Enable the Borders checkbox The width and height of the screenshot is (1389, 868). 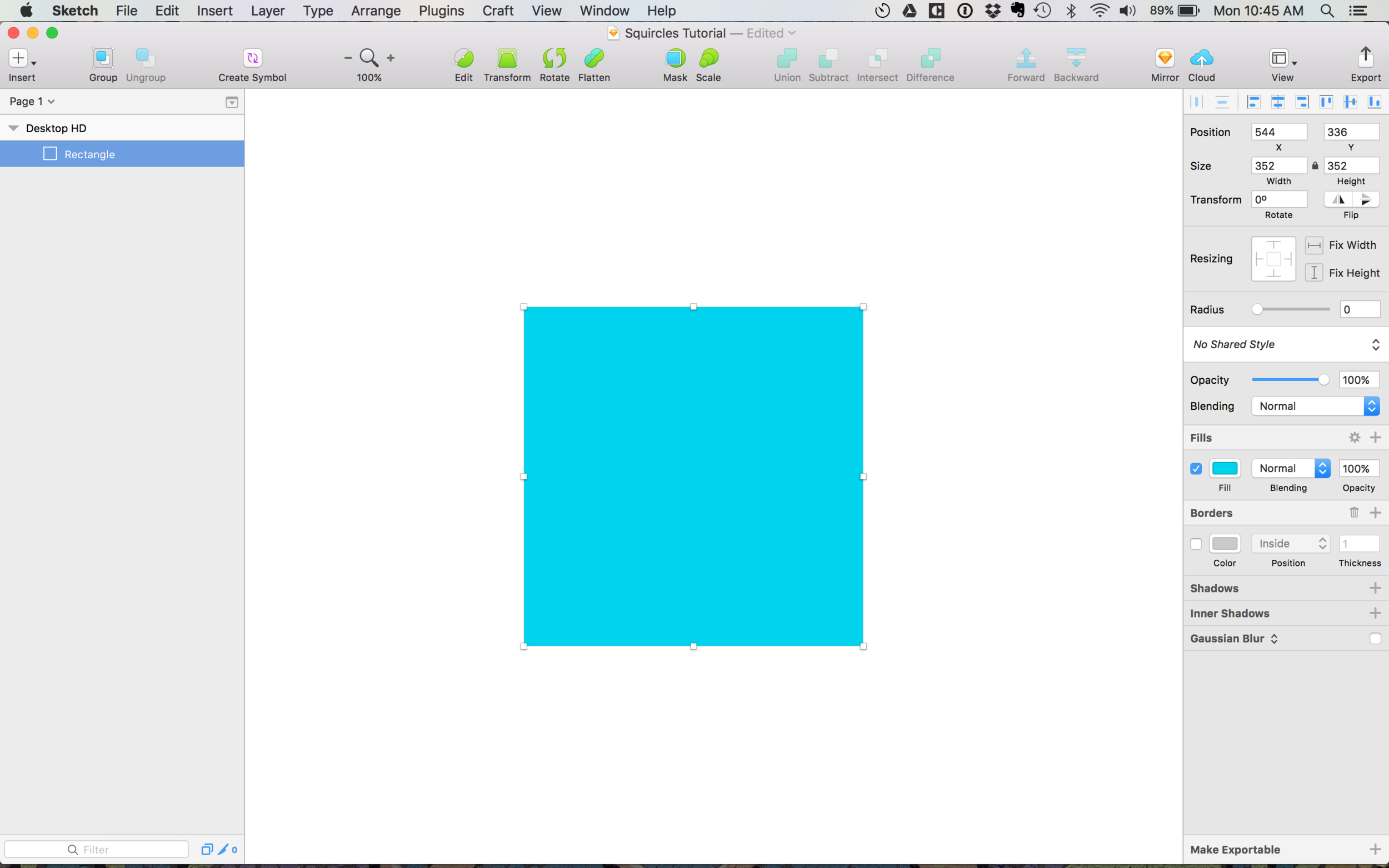[1196, 544]
